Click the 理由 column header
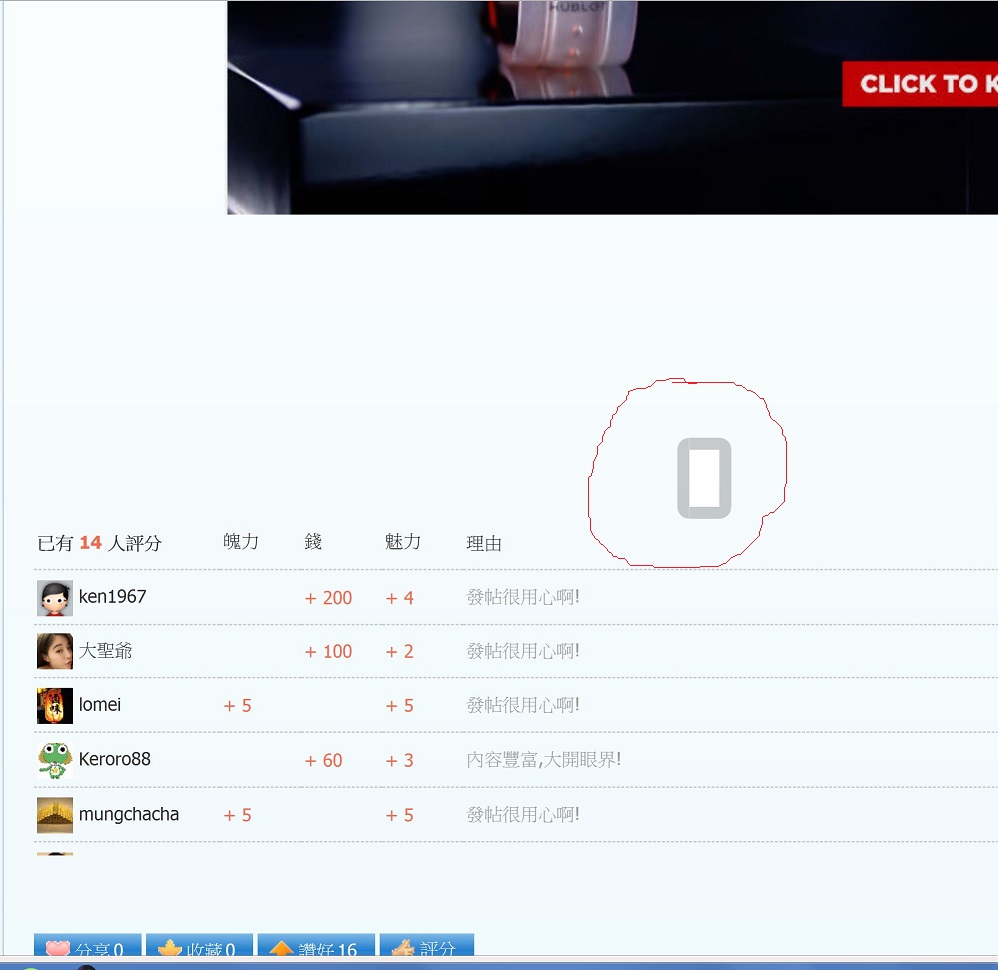The height and width of the screenshot is (970, 998). [x=484, y=544]
